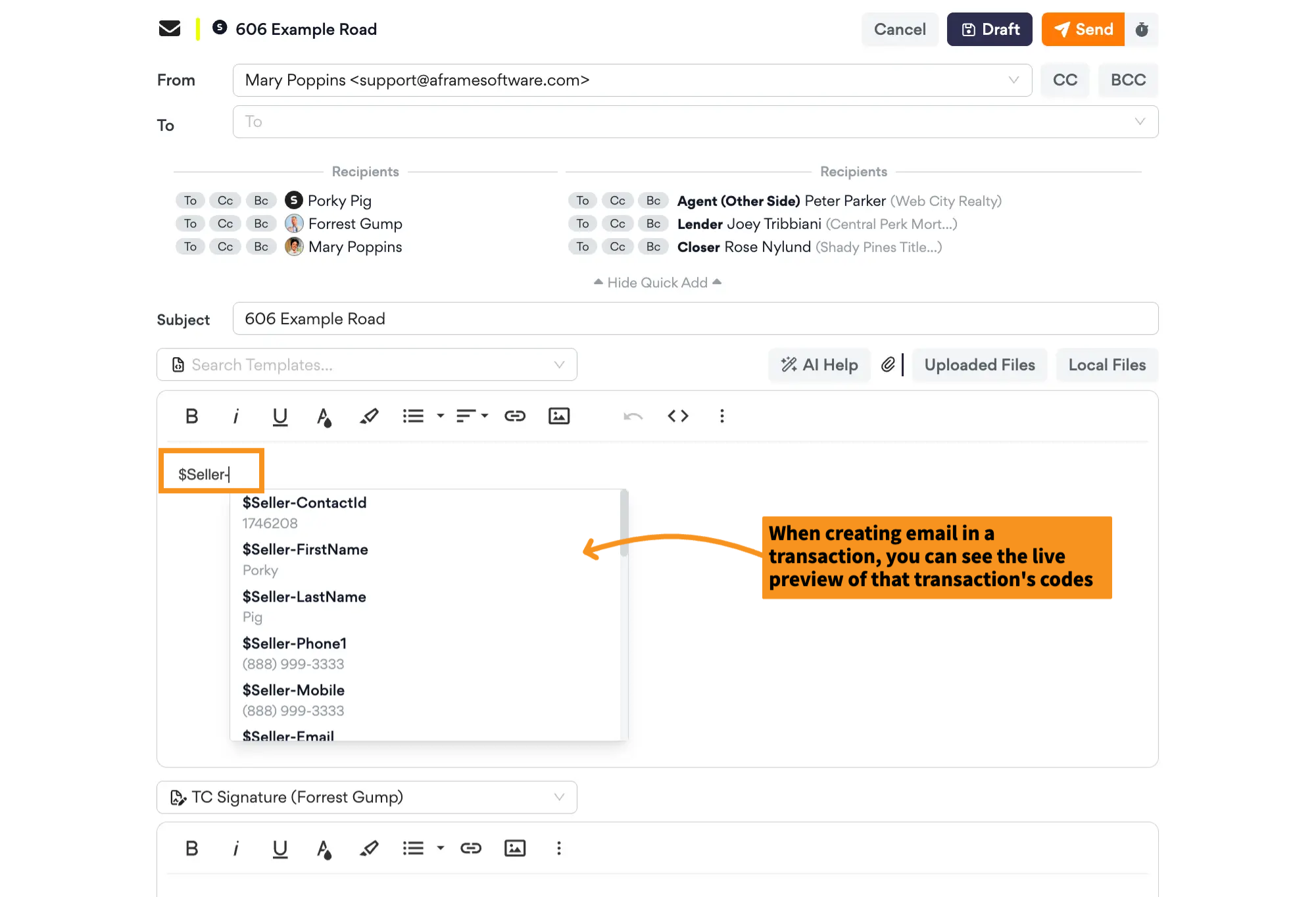Click the undo arrow in editor toolbar
1316x897 pixels.
[633, 416]
